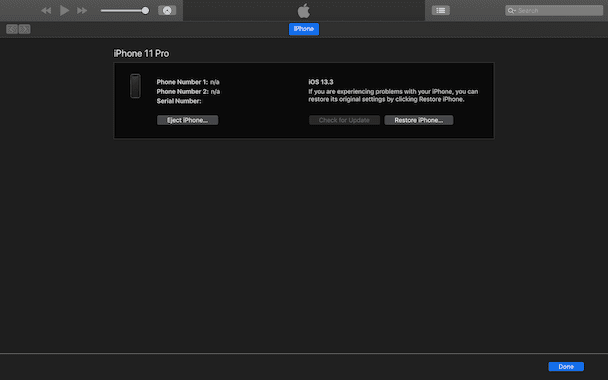Click the fast-forward next track icon
Viewport: 608px width, 380px height.
82,10
